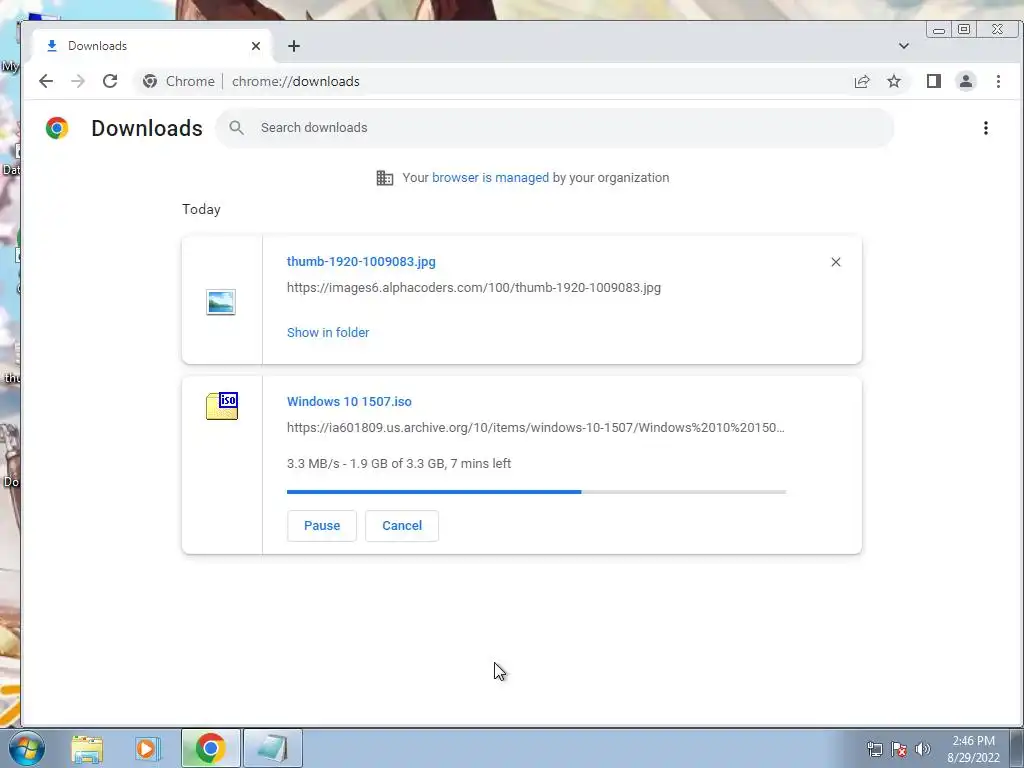Click the taskbar clock 2:46 PM
Screen dimensions: 1024x768
[x=973, y=749]
